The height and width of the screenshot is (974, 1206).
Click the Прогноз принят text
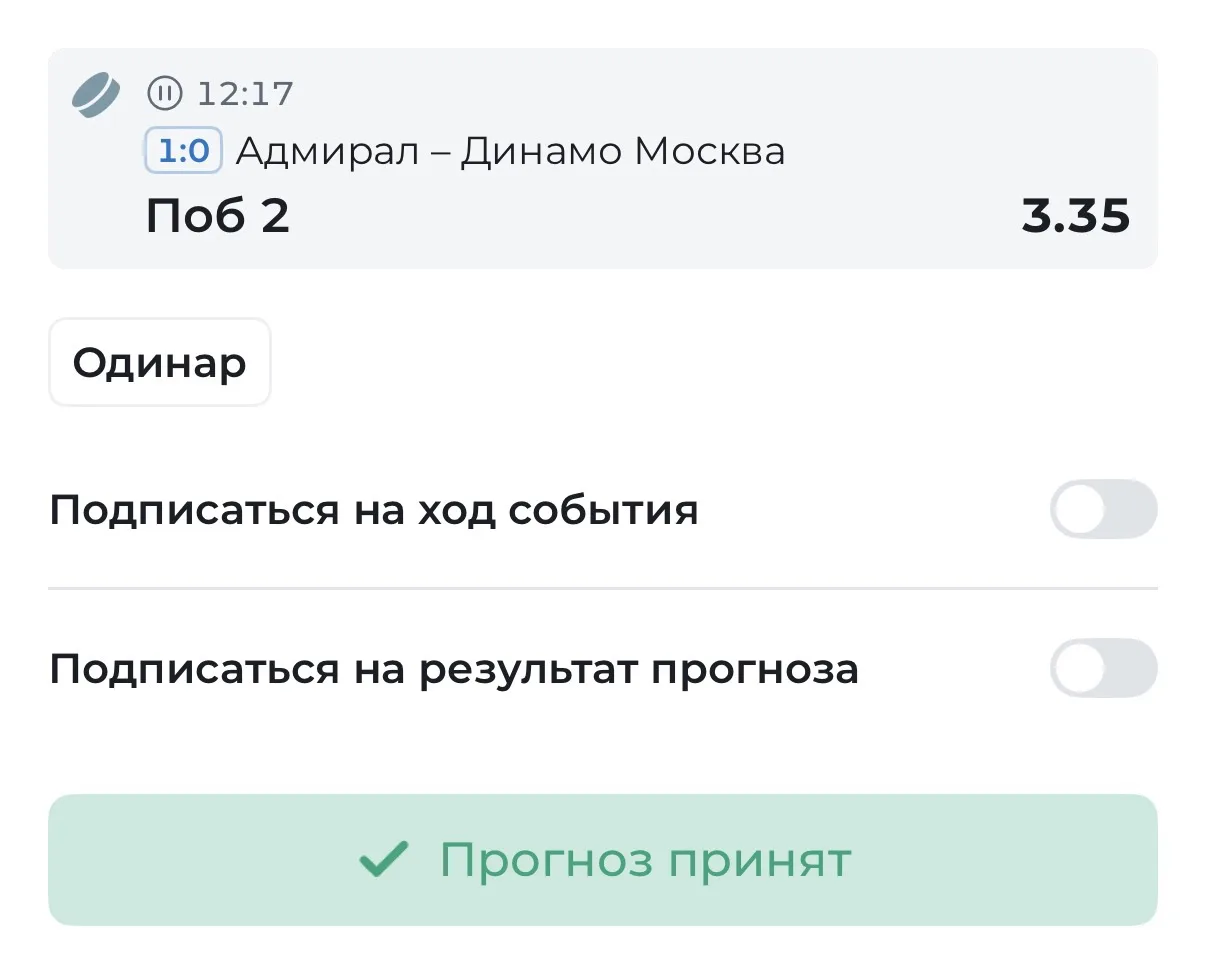point(646,860)
